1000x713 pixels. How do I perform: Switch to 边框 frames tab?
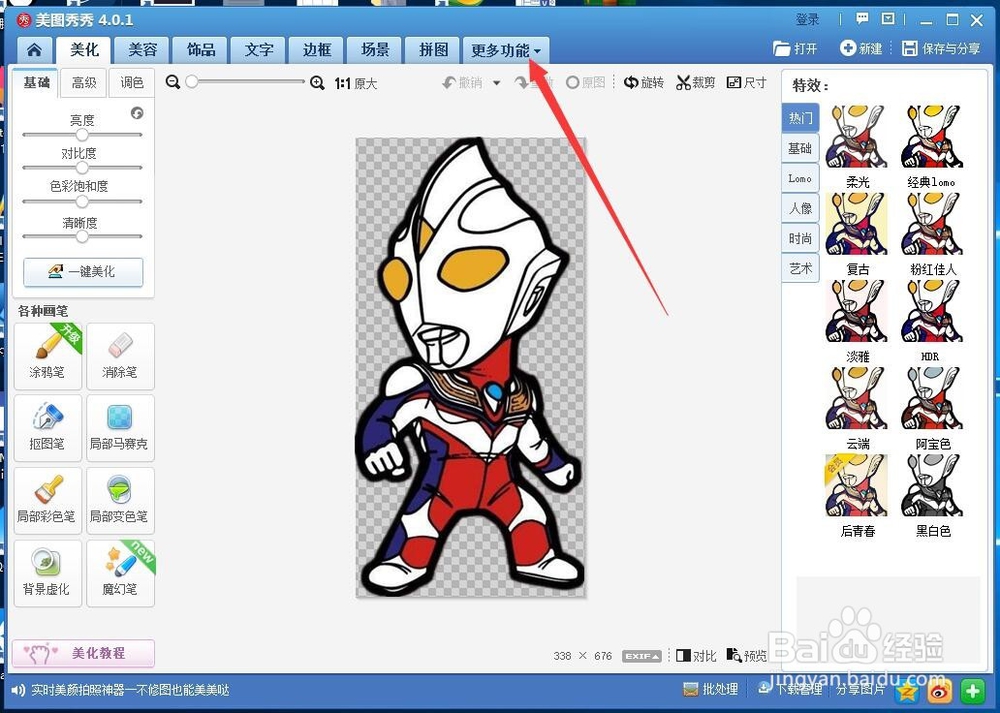(x=317, y=50)
